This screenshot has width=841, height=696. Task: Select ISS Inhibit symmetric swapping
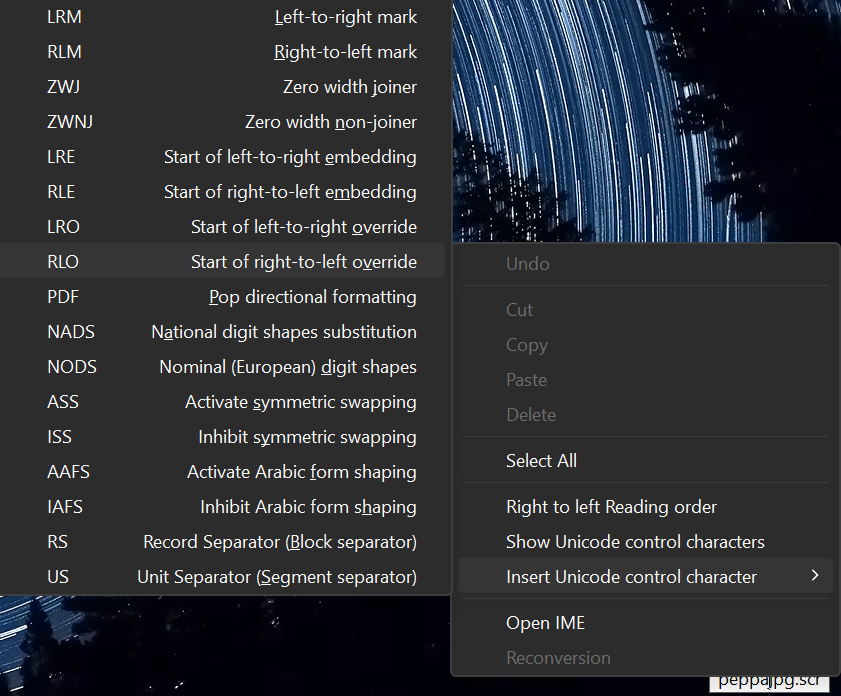pyautogui.click(x=230, y=437)
